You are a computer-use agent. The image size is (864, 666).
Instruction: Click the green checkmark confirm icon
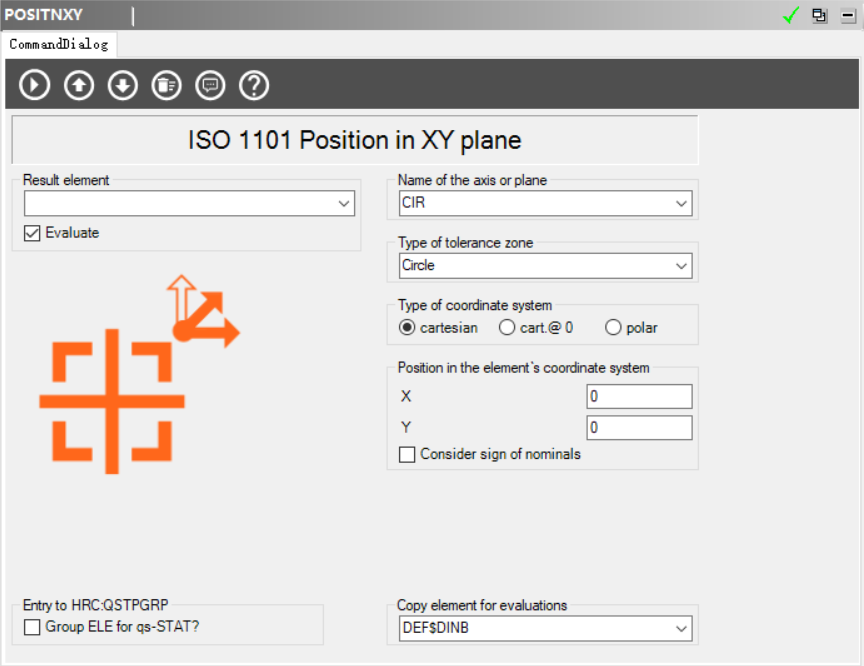pos(792,15)
